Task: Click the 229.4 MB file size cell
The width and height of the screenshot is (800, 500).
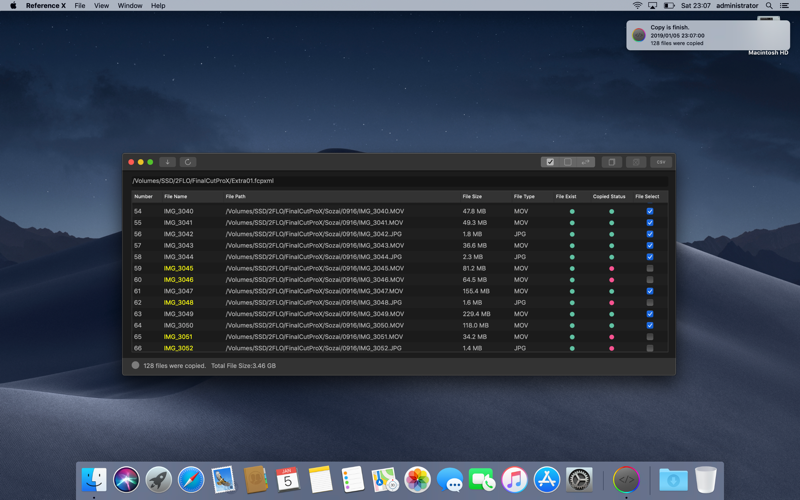Action: coord(477,314)
